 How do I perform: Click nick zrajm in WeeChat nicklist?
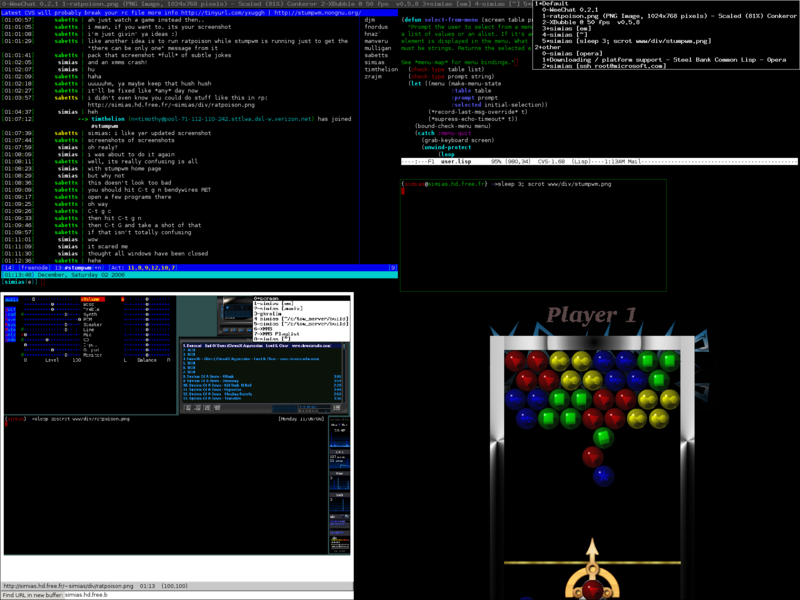[x=372, y=77]
